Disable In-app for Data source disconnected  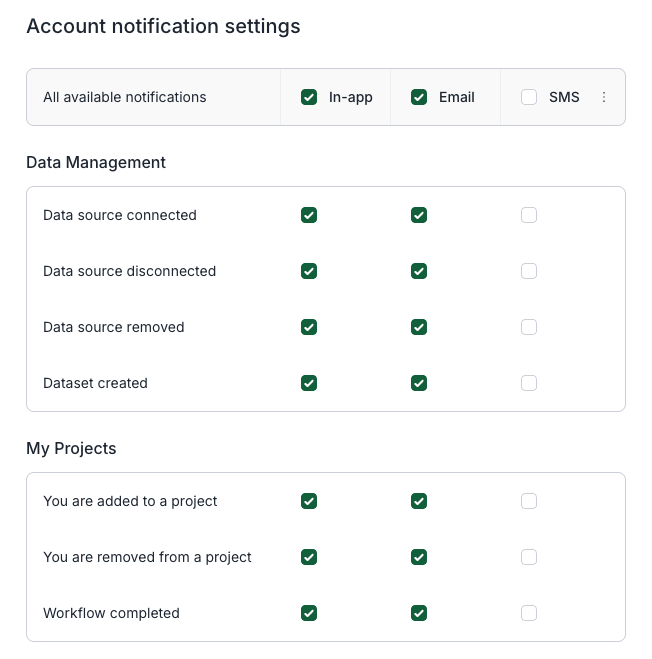309,271
